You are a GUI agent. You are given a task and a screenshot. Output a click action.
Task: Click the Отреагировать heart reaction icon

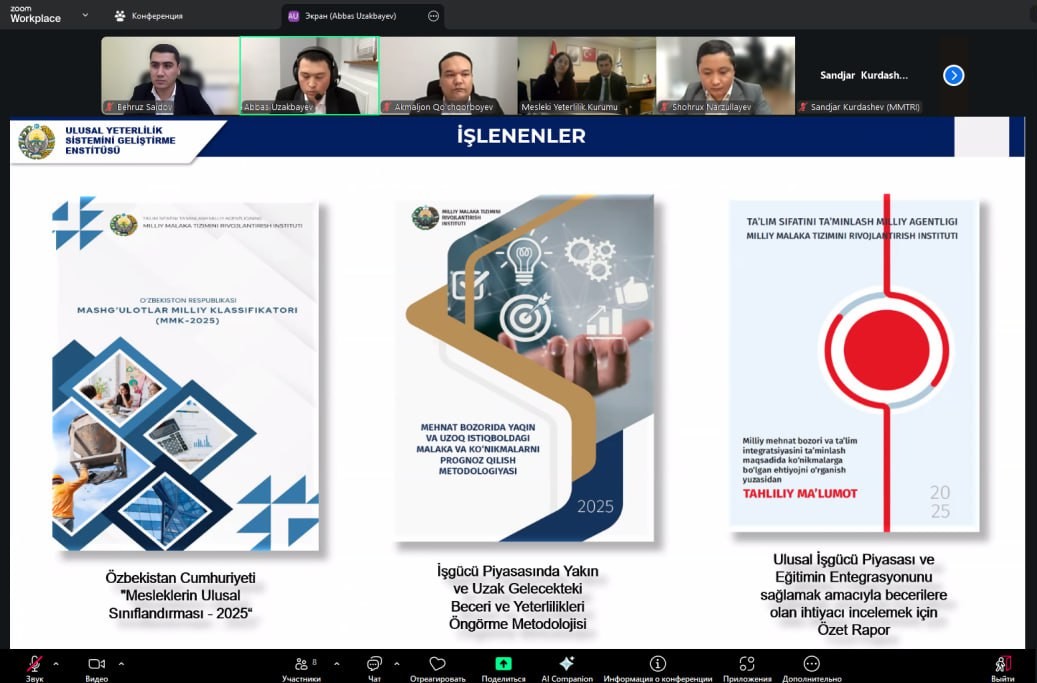(x=437, y=665)
